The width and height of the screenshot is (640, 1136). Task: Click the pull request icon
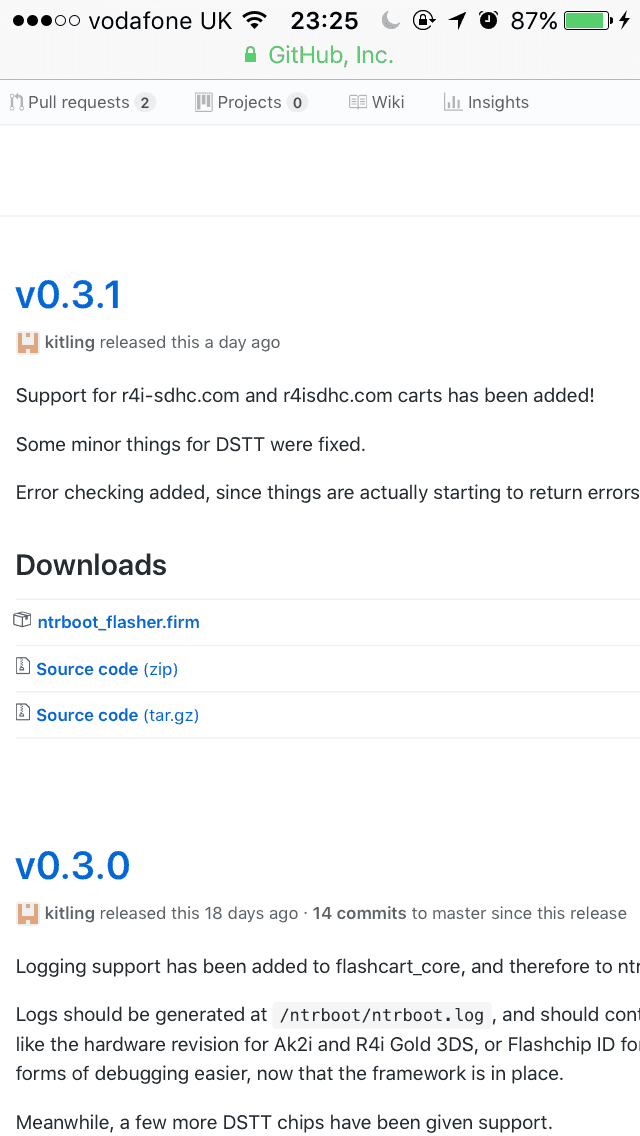[x=17, y=102]
